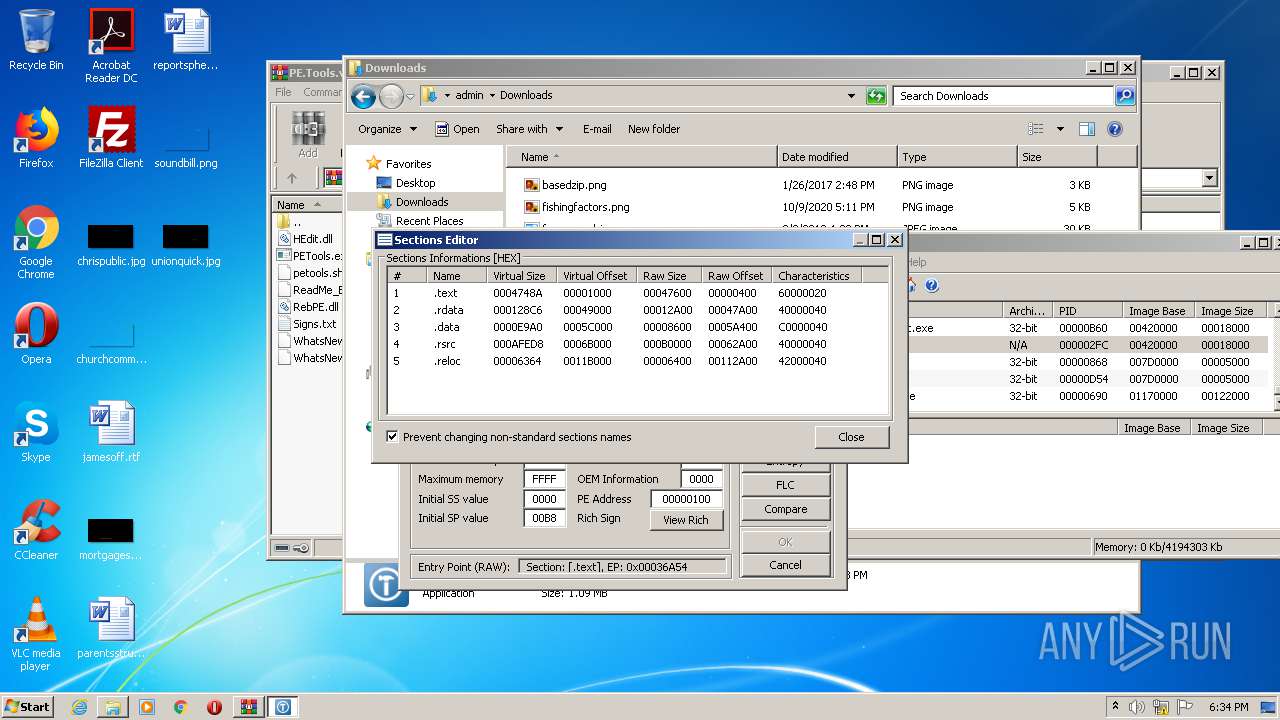Screen dimensions: 1280x720
Task: Launch CCleaner desktop shortcut
Action: coord(36,530)
